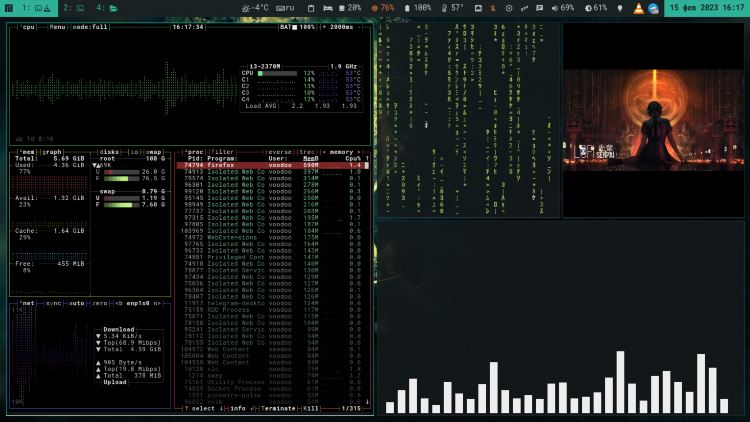Select previous sort column left of memory
750x422 pixels.
pos(324,152)
